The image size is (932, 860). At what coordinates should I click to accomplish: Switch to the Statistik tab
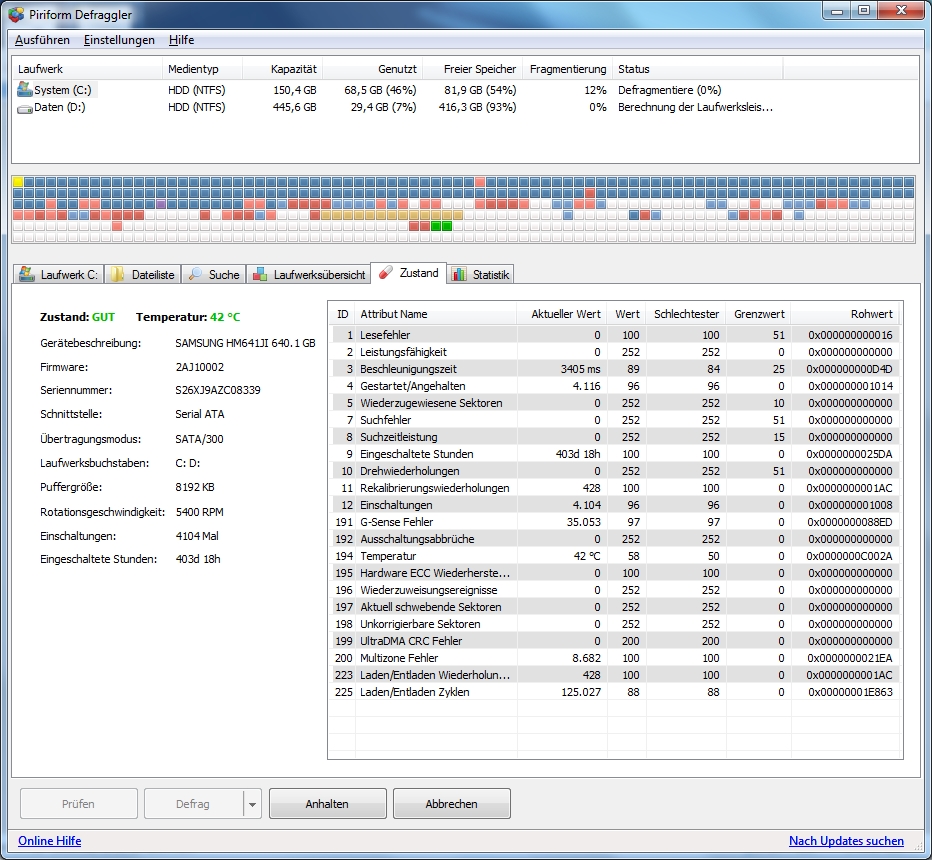(481, 274)
